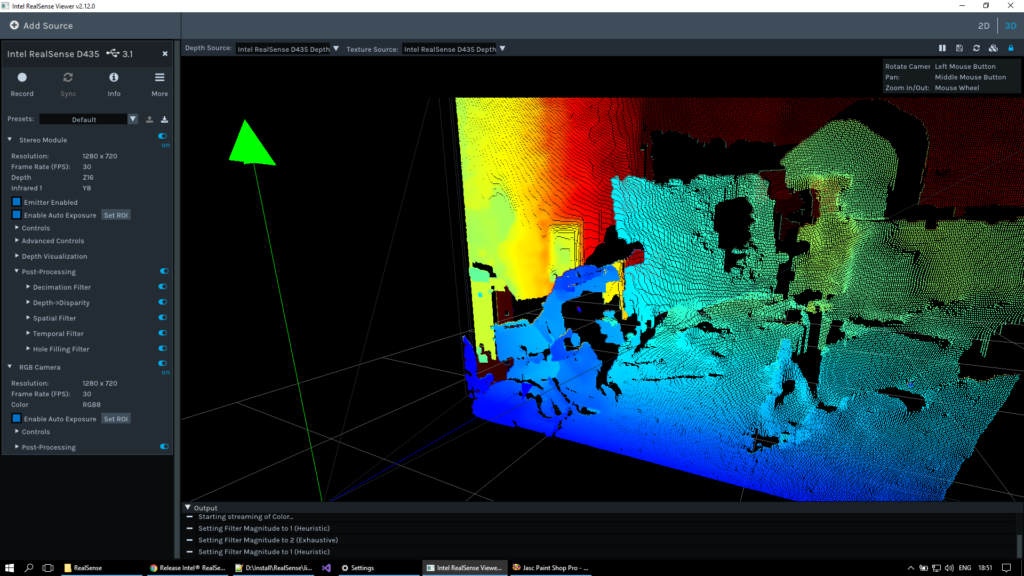
Task: Collapse stereo Post-Processing section
Action: (x=17, y=272)
